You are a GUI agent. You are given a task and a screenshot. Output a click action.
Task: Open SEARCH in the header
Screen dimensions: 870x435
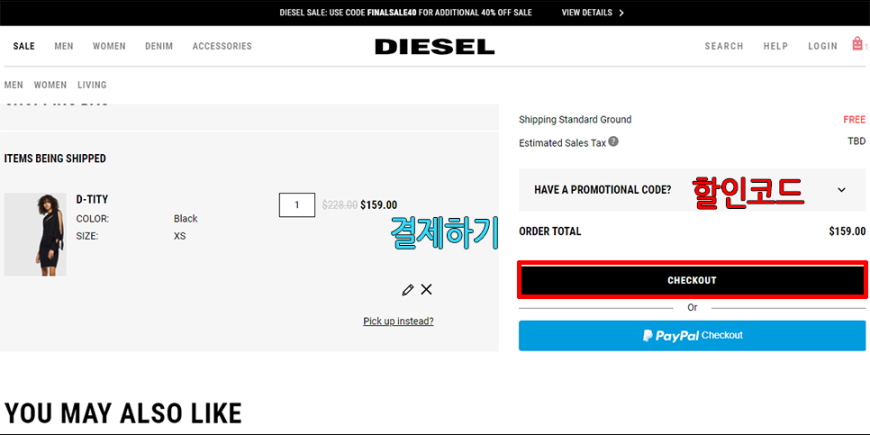[724, 46]
